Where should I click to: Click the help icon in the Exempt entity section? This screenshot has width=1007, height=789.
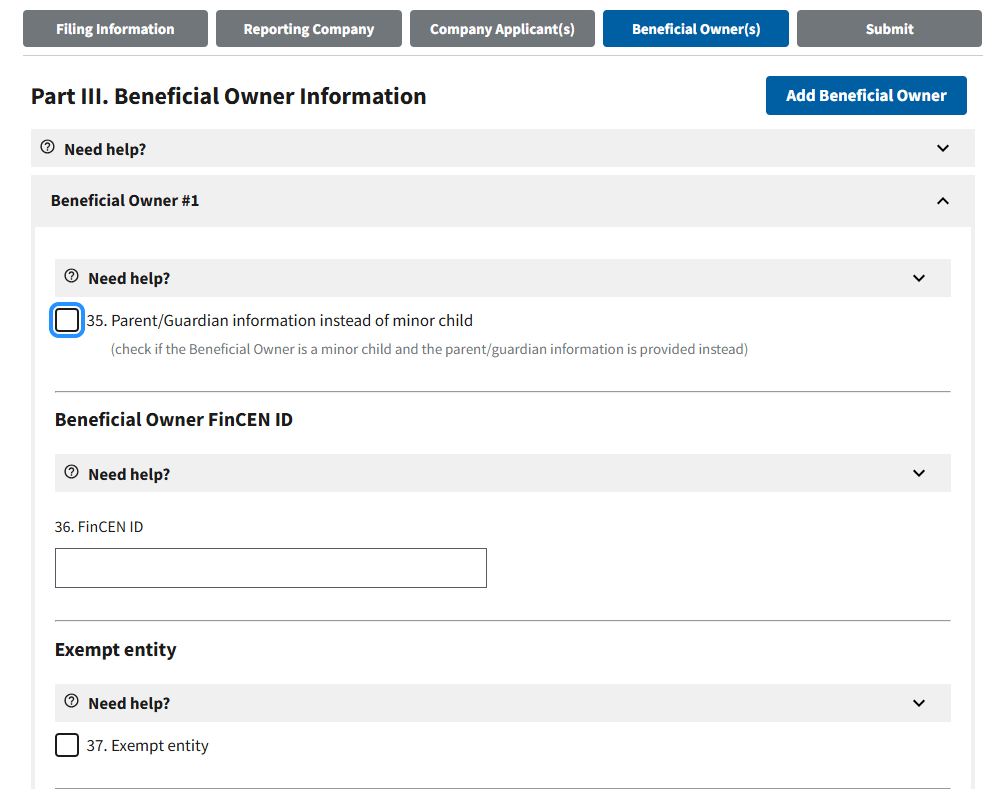click(x=71, y=701)
